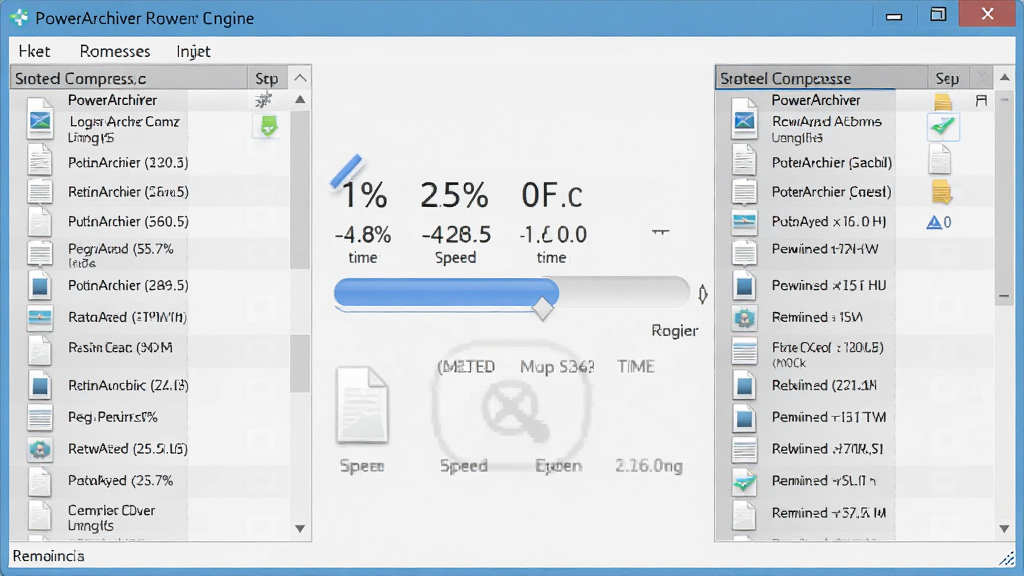Viewport: 1024px width, 576px height.
Task: Click the TIME column label
Action: click(x=635, y=366)
